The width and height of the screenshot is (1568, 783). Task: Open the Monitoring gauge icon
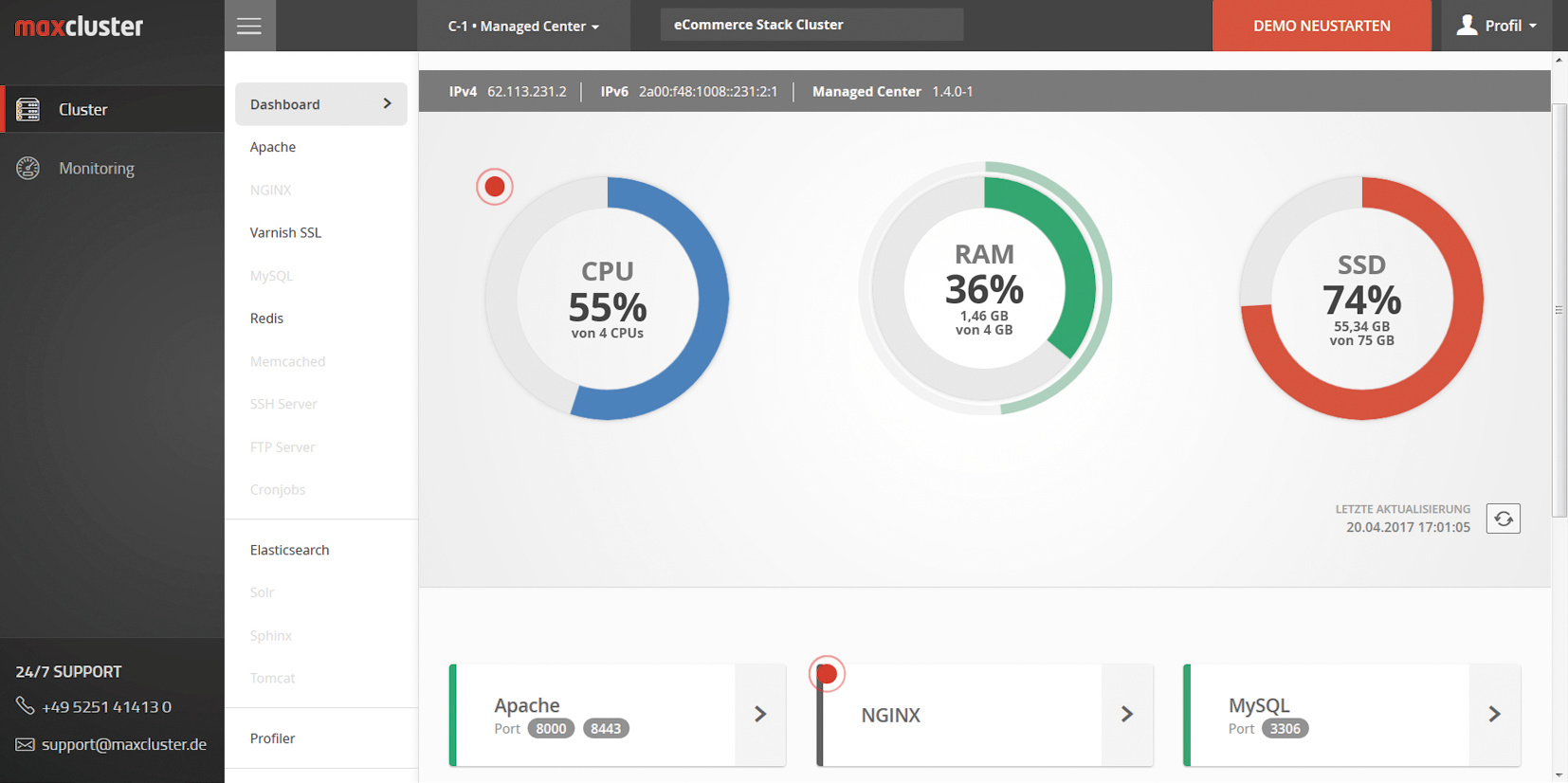pyautogui.click(x=28, y=168)
